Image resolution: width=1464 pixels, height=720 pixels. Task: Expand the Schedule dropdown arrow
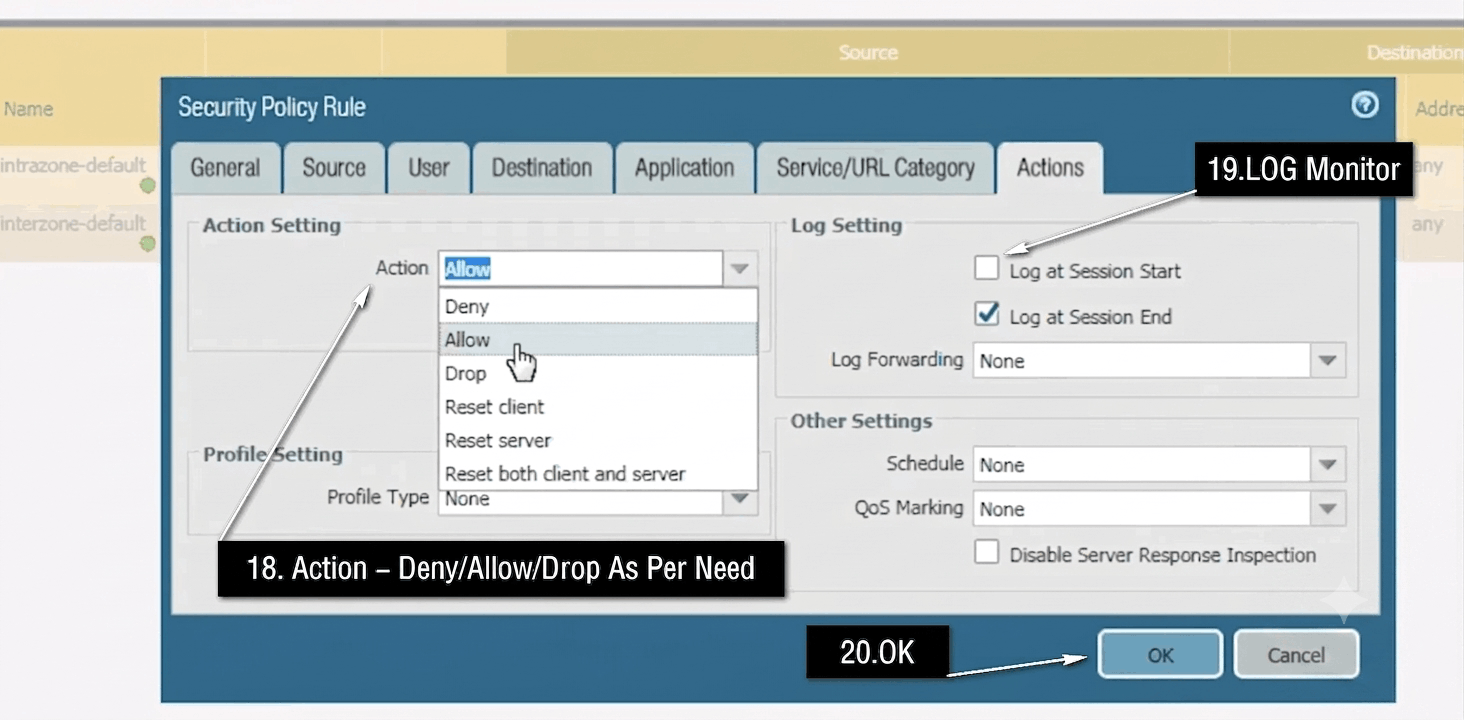[x=1328, y=465]
